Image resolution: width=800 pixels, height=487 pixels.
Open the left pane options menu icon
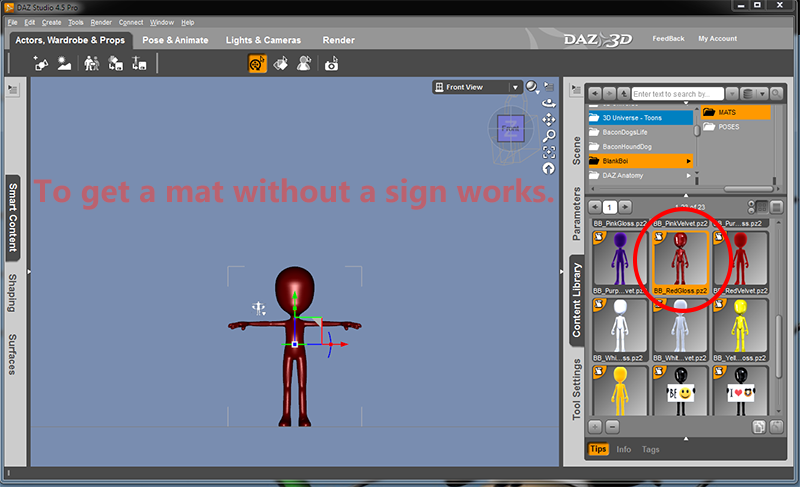(x=13, y=90)
